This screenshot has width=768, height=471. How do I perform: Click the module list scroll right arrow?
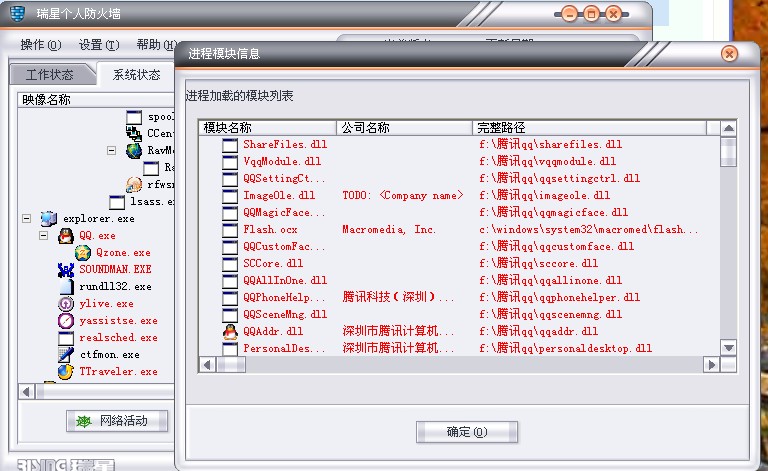pyautogui.click(x=712, y=364)
